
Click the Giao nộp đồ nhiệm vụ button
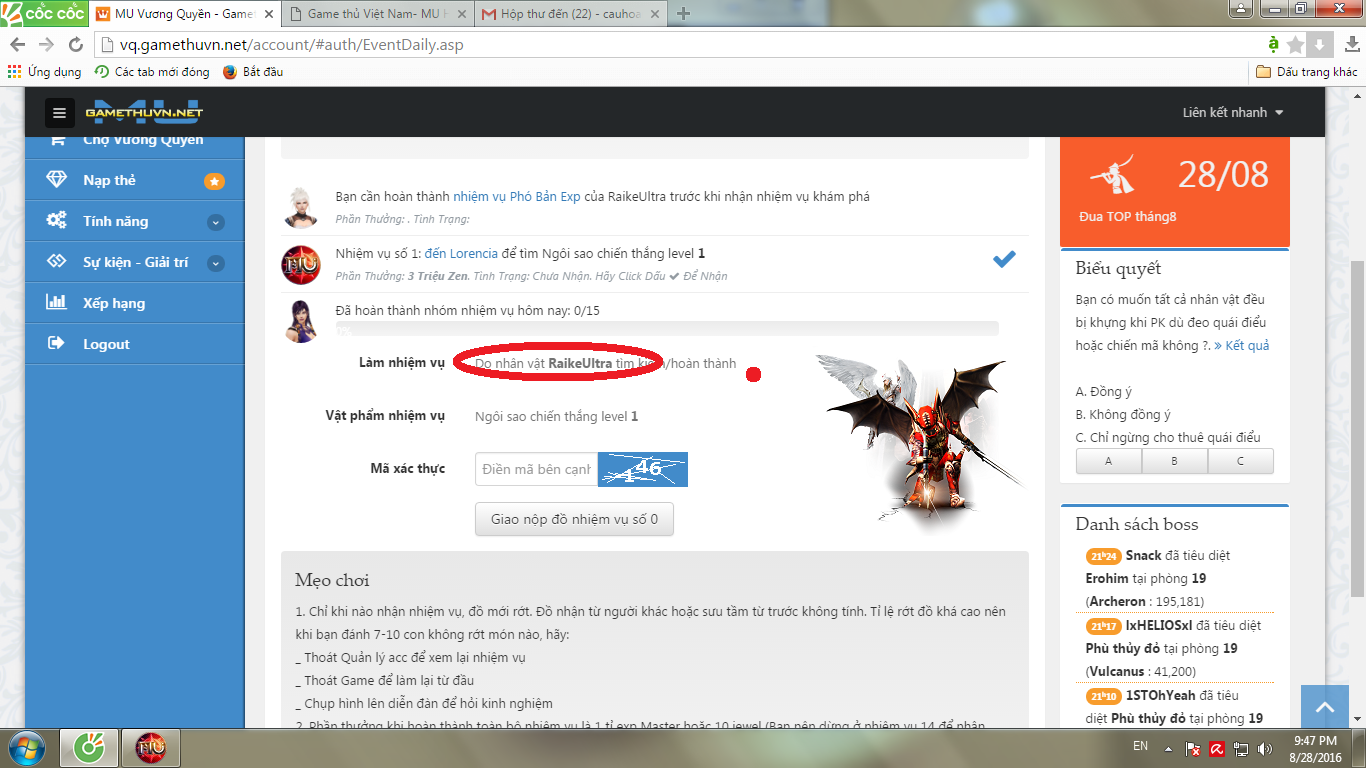[x=574, y=520]
